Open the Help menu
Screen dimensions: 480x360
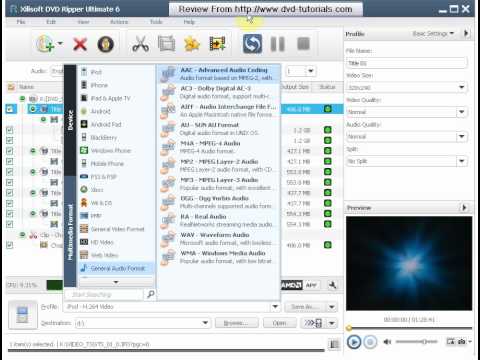tap(189, 22)
